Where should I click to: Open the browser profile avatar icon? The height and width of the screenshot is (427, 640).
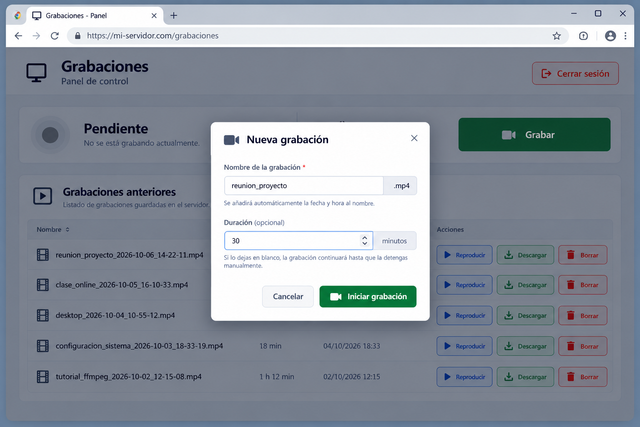click(x=610, y=36)
